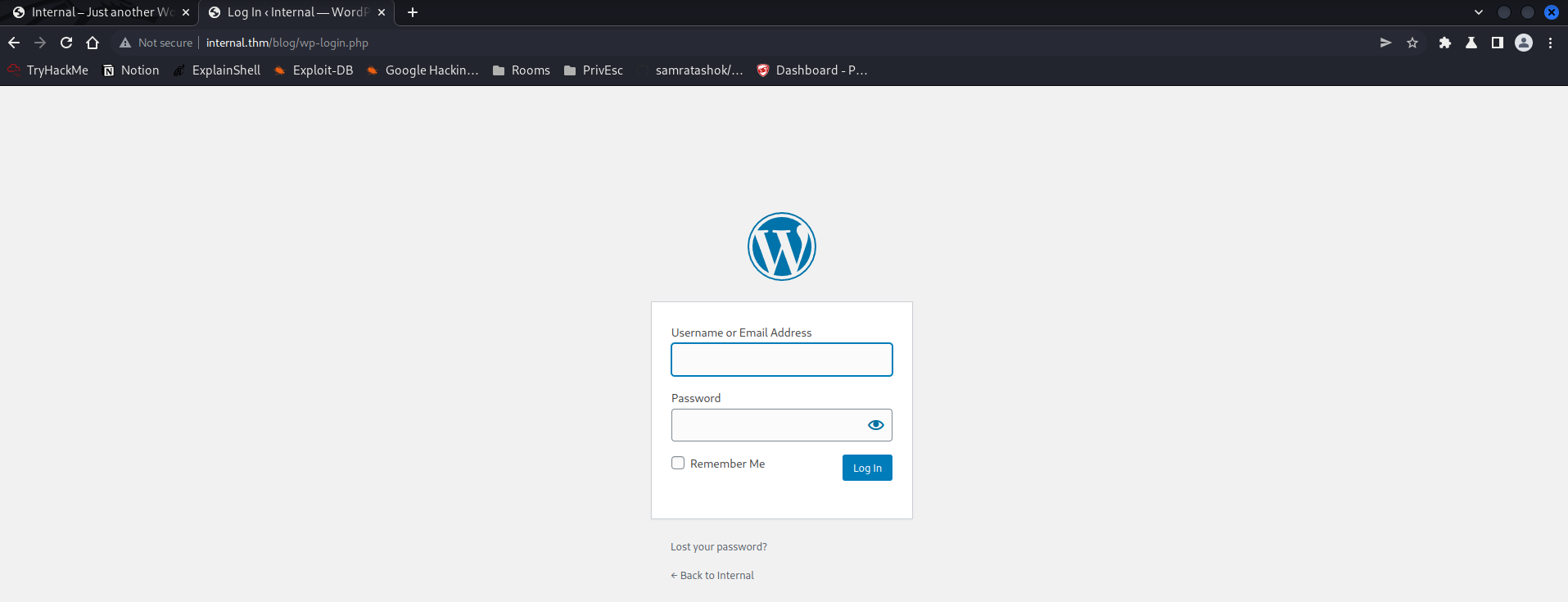
Task: Click the Log In button
Action: pos(866,468)
